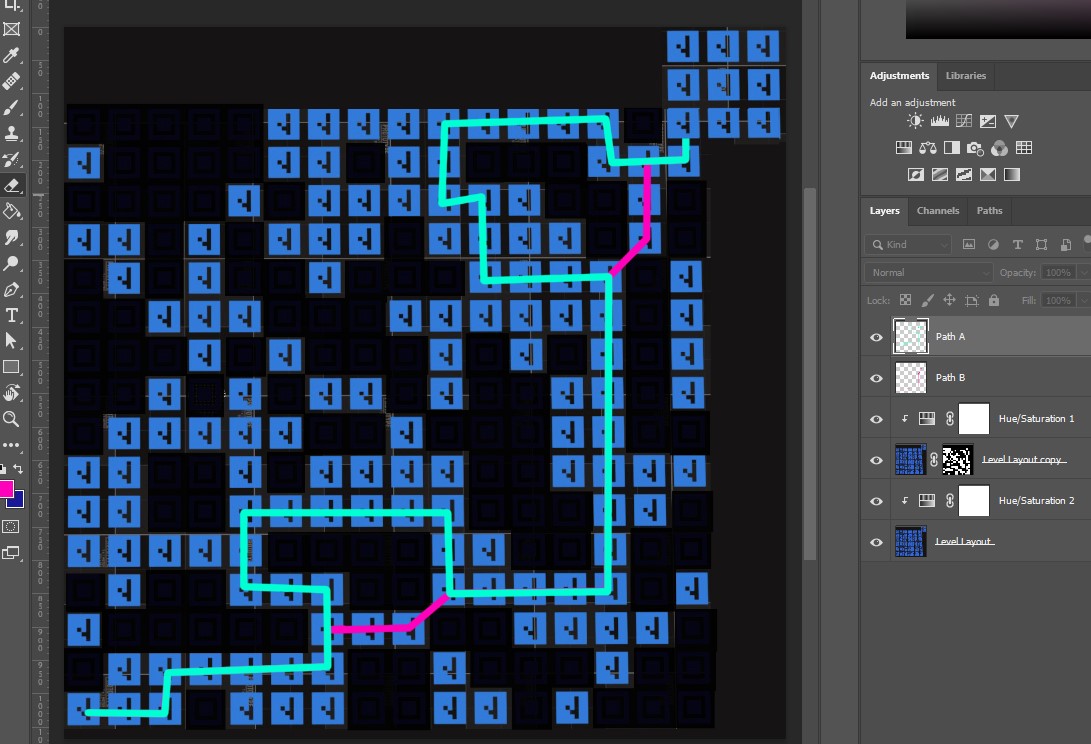
Task: Add a Channel Mixer adjustment
Action: pos(999,148)
